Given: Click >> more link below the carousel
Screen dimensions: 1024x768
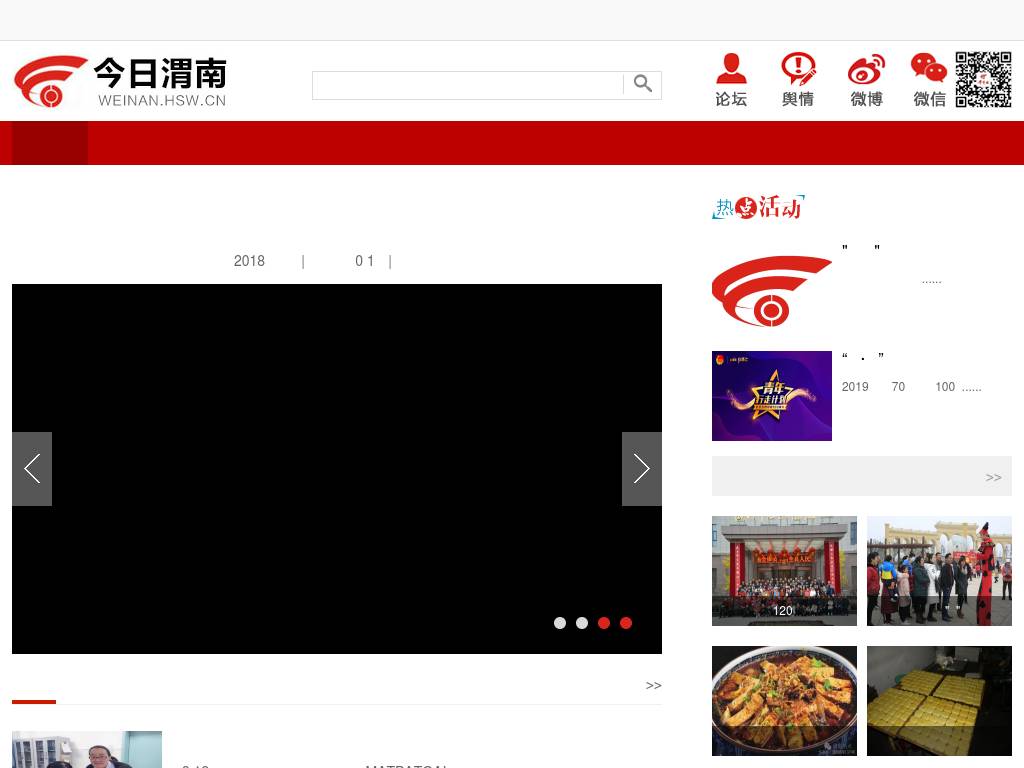Looking at the screenshot, I should (653, 685).
